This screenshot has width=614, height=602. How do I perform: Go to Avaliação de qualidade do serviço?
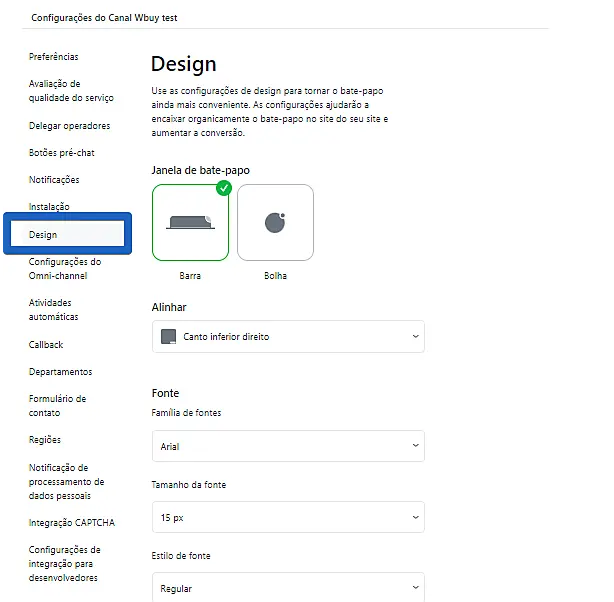pyautogui.click(x=71, y=91)
